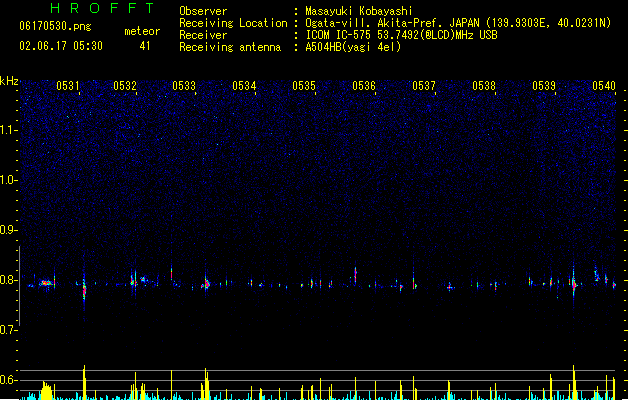Click the Receiver label
This screenshot has width=629, height=400.
(x=203, y=35)
